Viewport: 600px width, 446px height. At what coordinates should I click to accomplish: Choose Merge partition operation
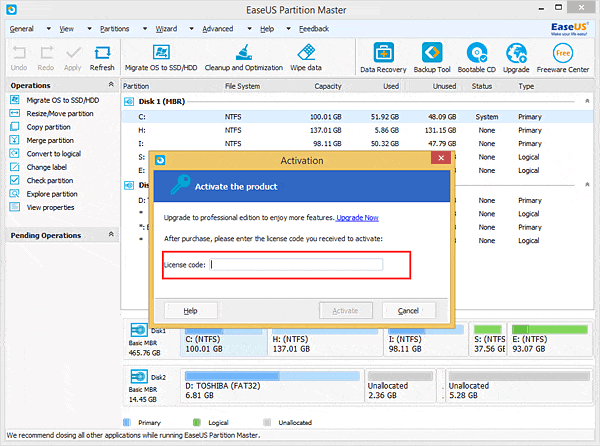tap(50, 140)
